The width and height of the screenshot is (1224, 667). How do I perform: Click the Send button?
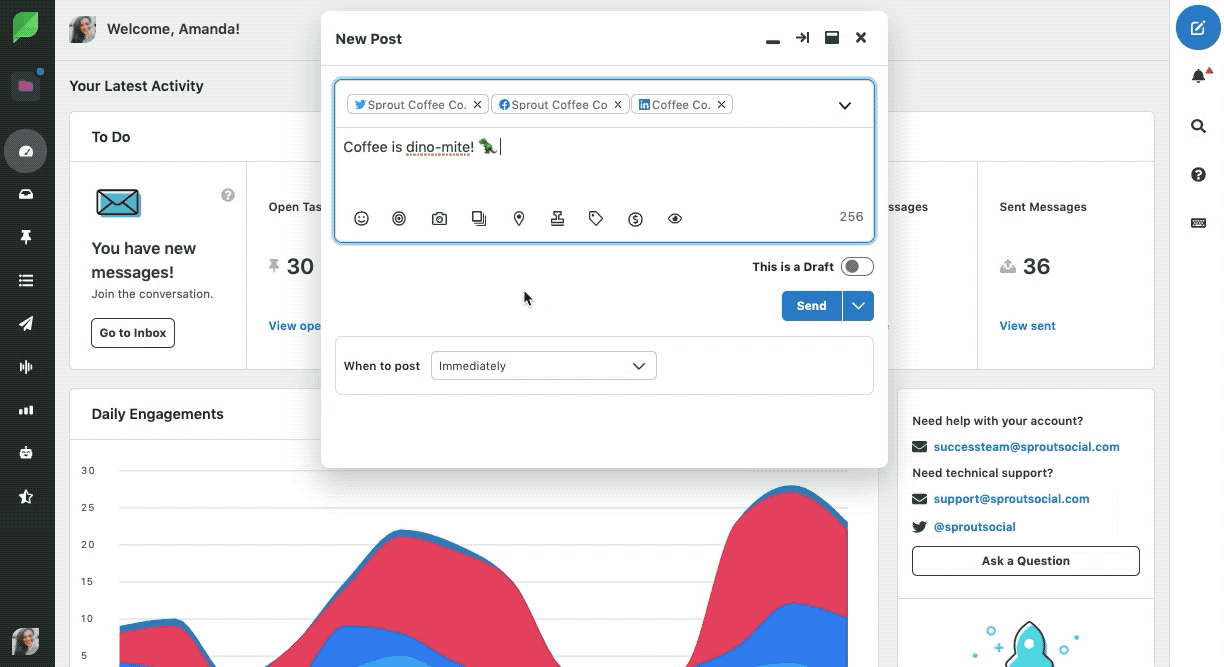point(812,306)
